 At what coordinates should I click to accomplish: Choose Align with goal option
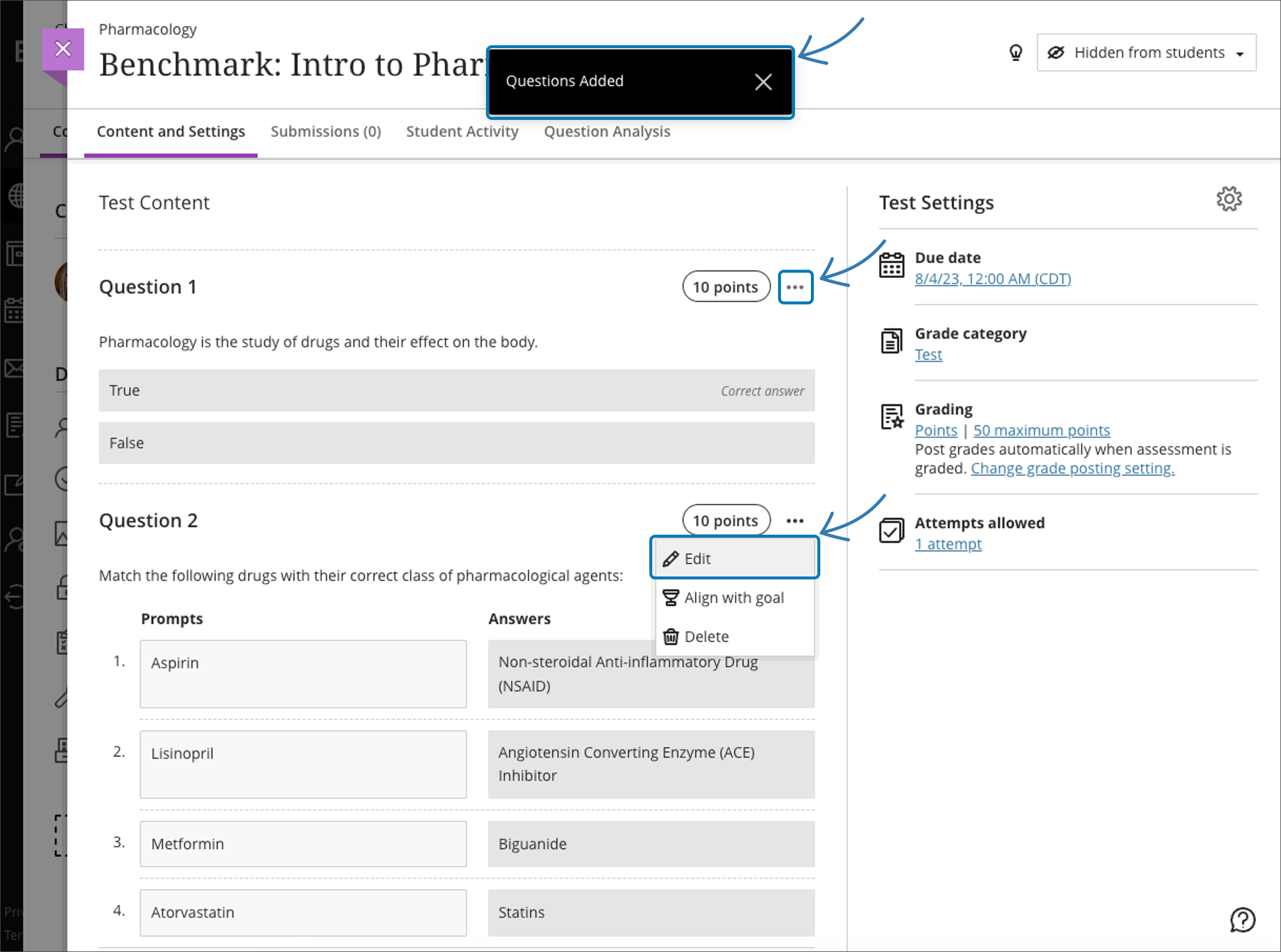(734, 598)
